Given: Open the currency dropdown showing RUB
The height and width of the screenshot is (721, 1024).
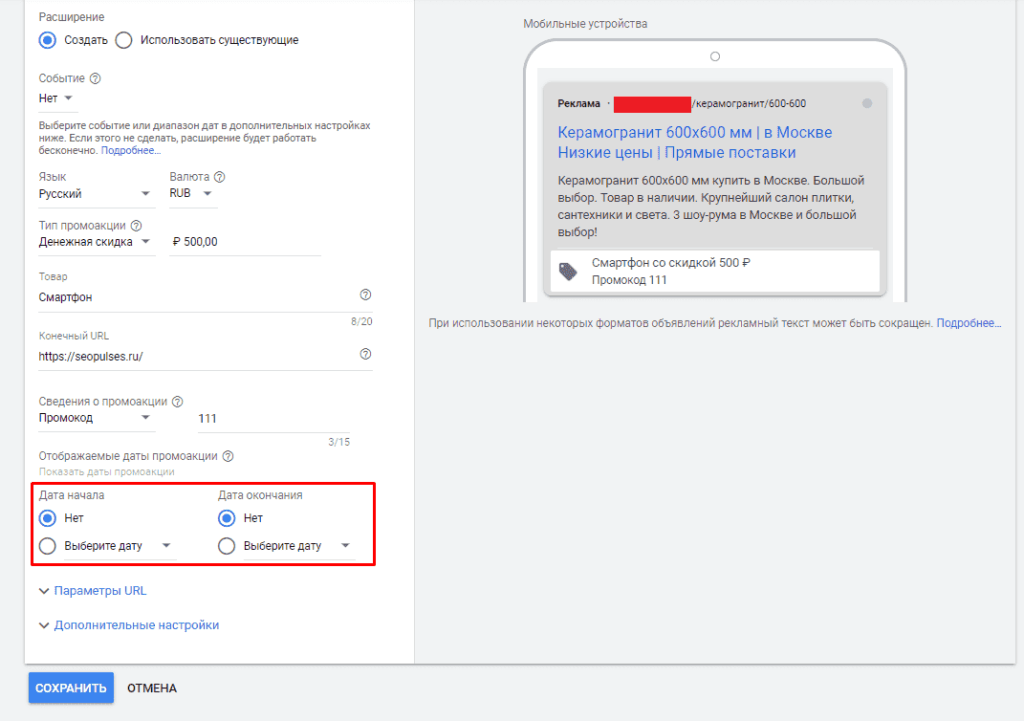Looking at the screenshot, I should (193, 193).
